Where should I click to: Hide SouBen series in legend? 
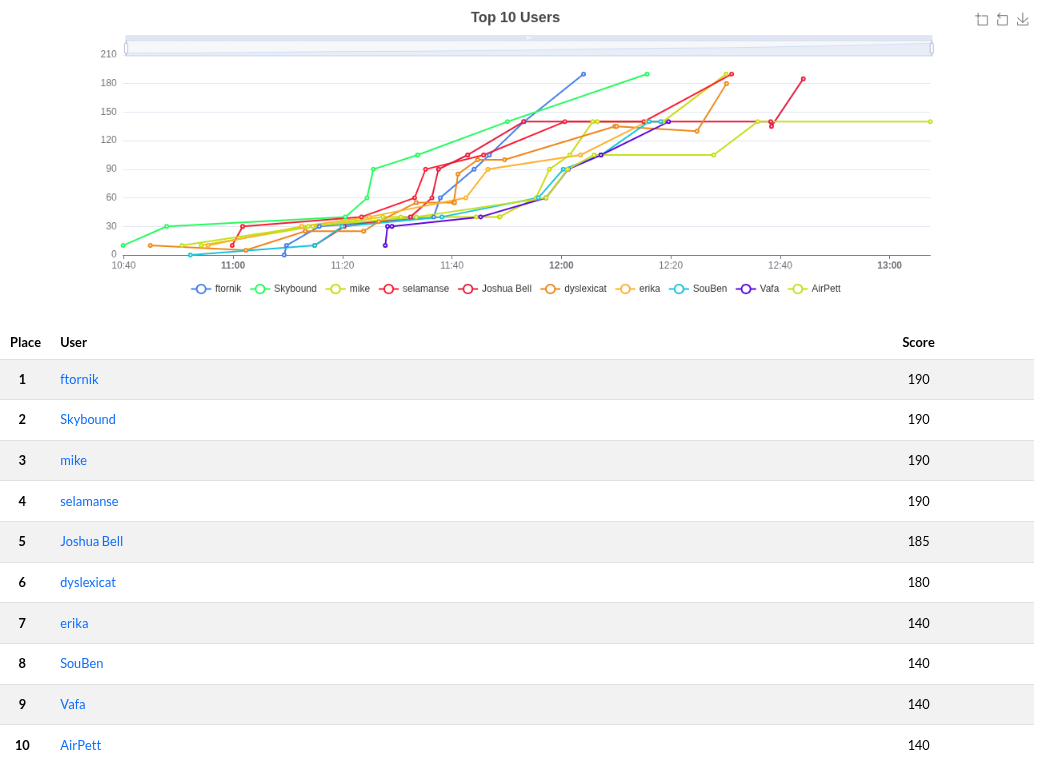coord(698,289)
